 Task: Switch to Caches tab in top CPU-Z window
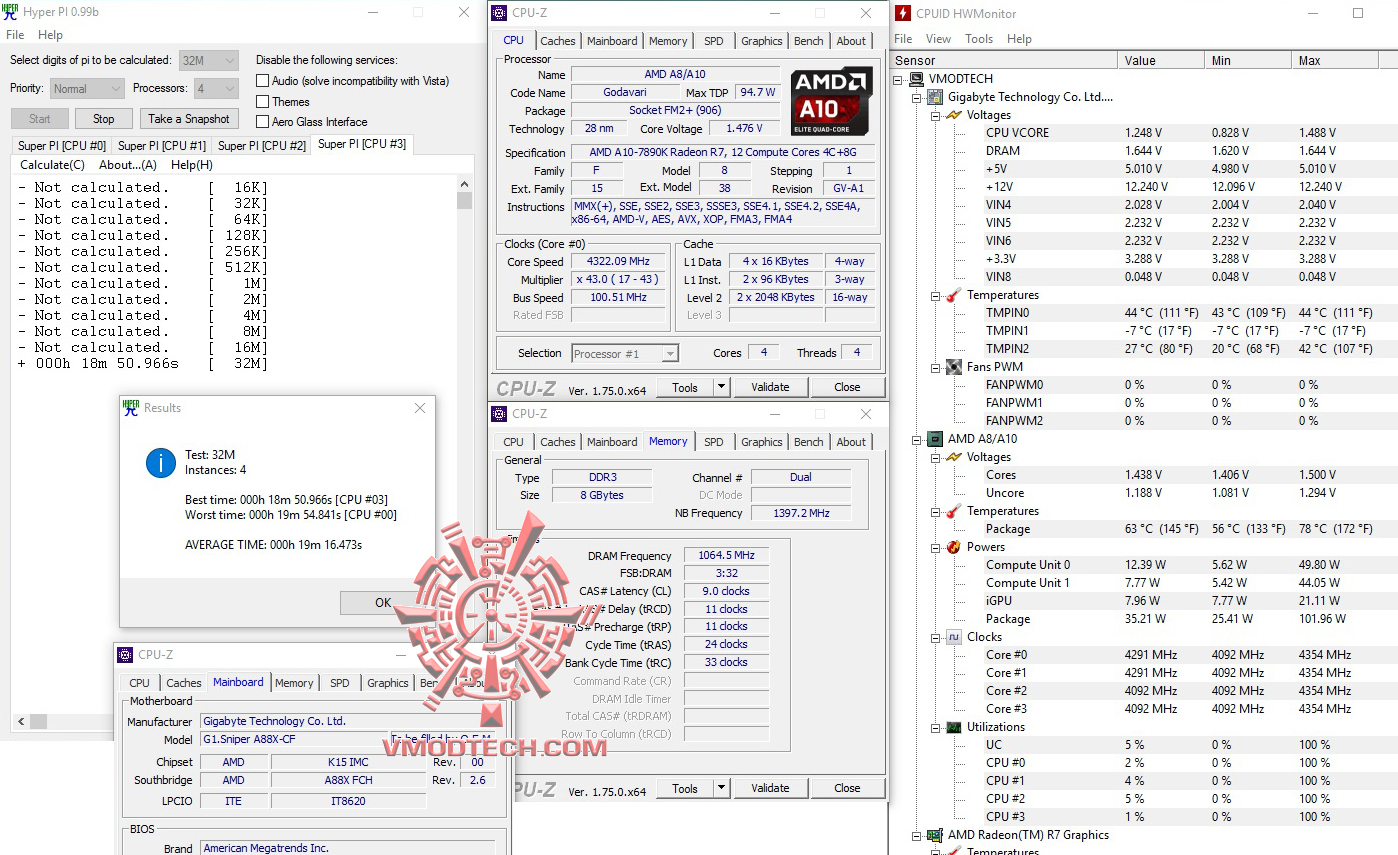pyautogui.click(x=558, y=41)
